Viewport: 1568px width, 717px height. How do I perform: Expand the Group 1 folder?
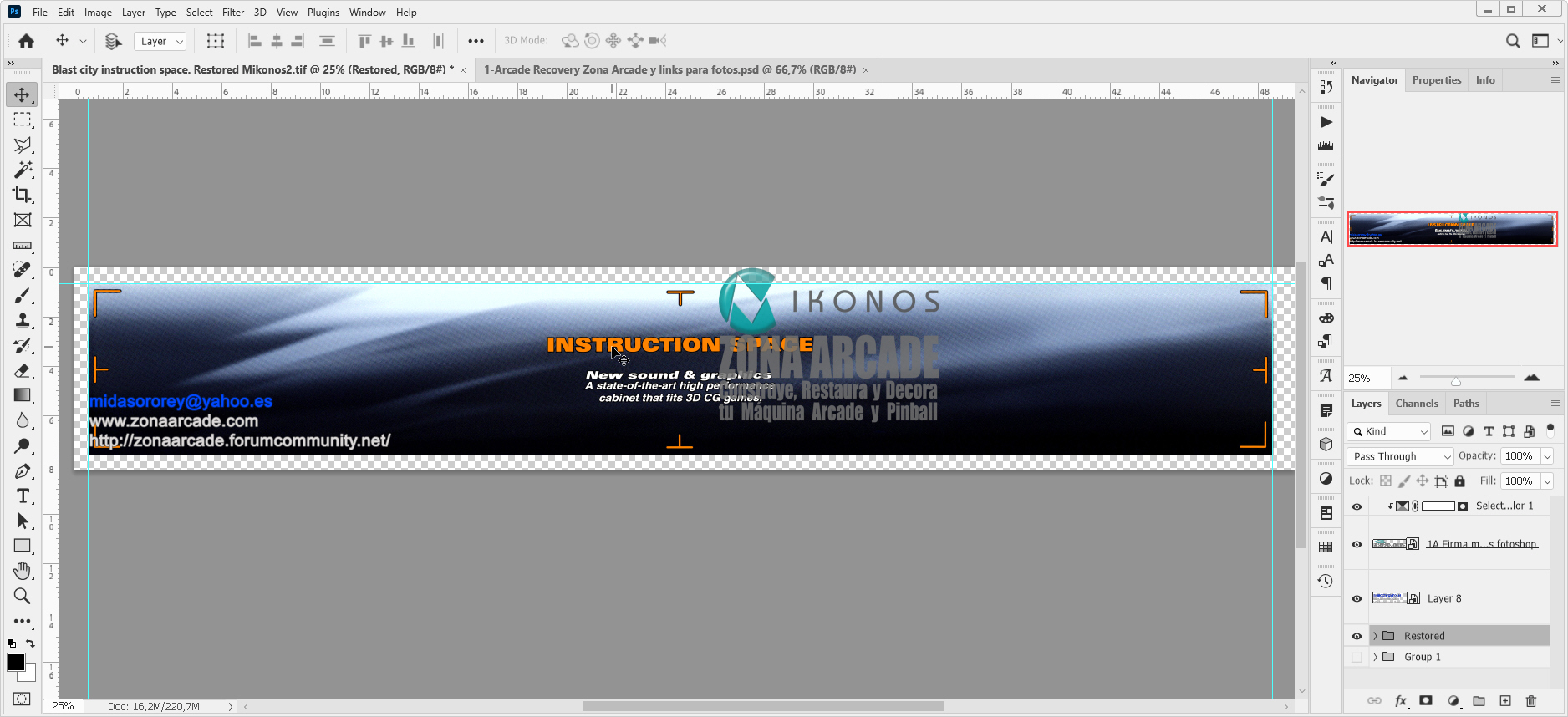tap(1375, 657)
